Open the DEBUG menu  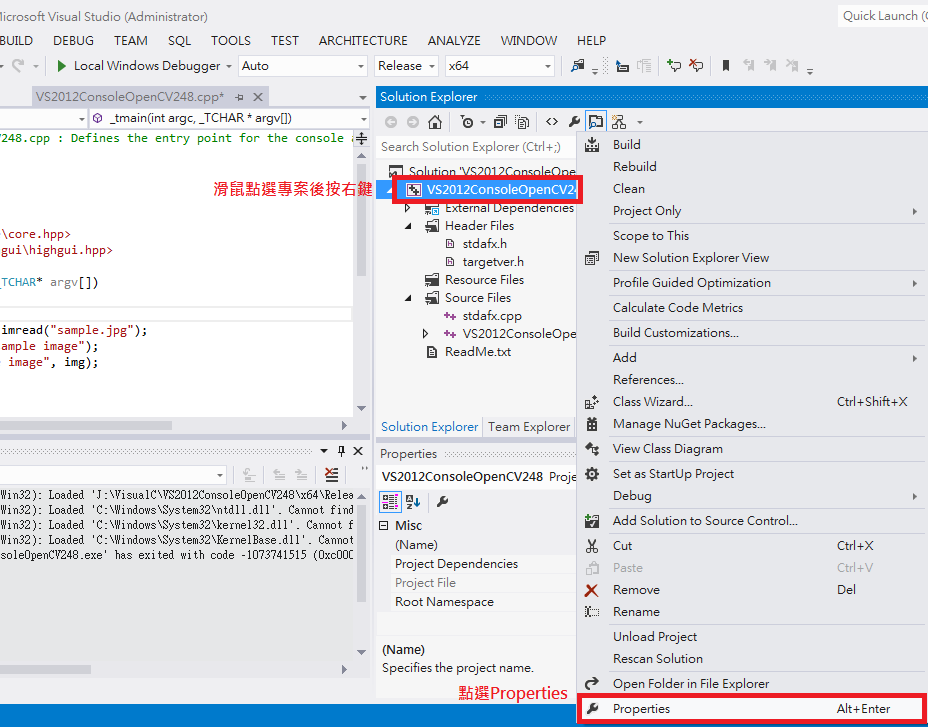[73, 41]
